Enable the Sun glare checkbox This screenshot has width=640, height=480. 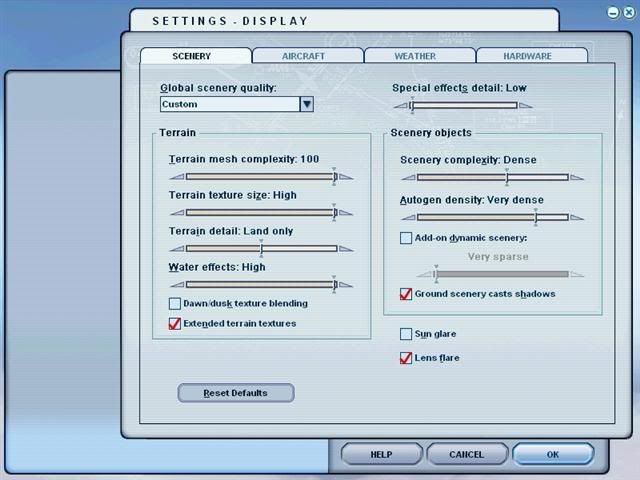406,334
